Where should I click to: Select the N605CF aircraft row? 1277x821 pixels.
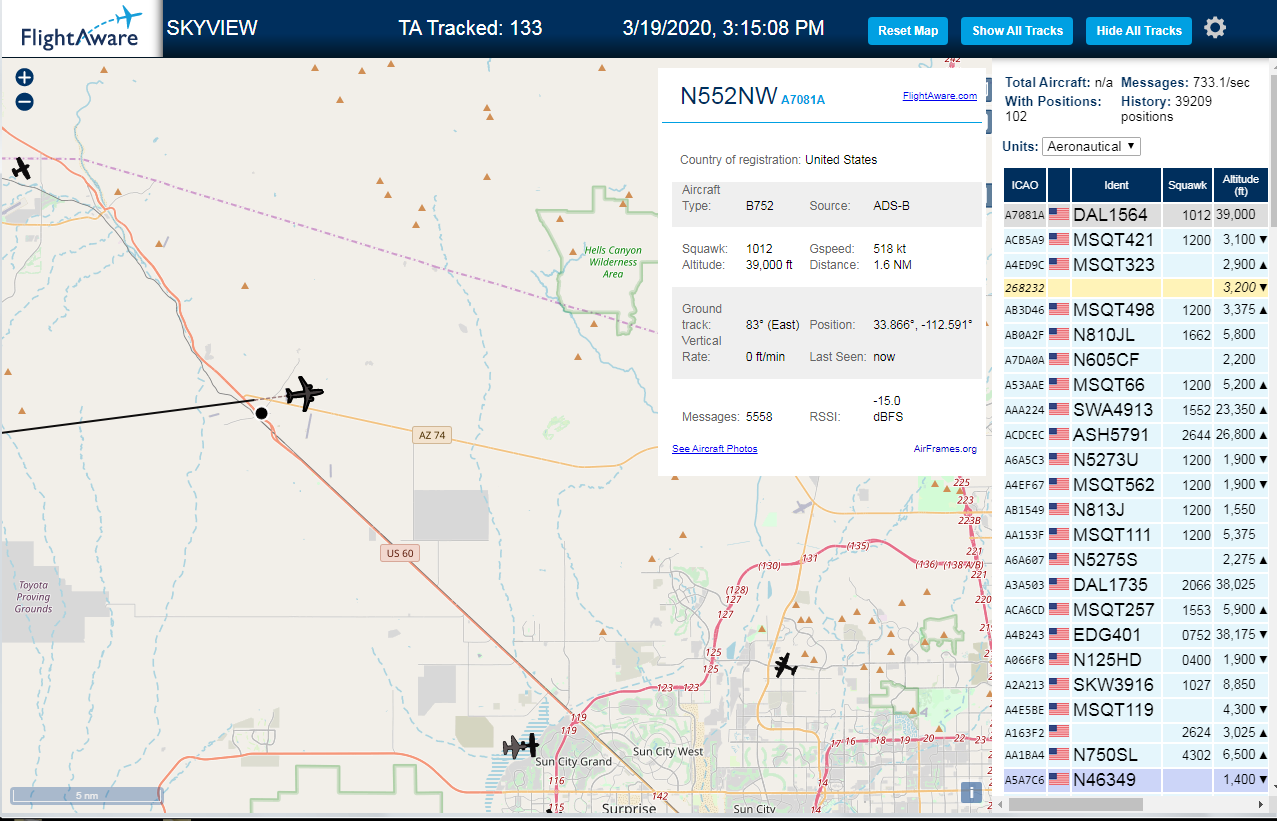pos(1136,360)
